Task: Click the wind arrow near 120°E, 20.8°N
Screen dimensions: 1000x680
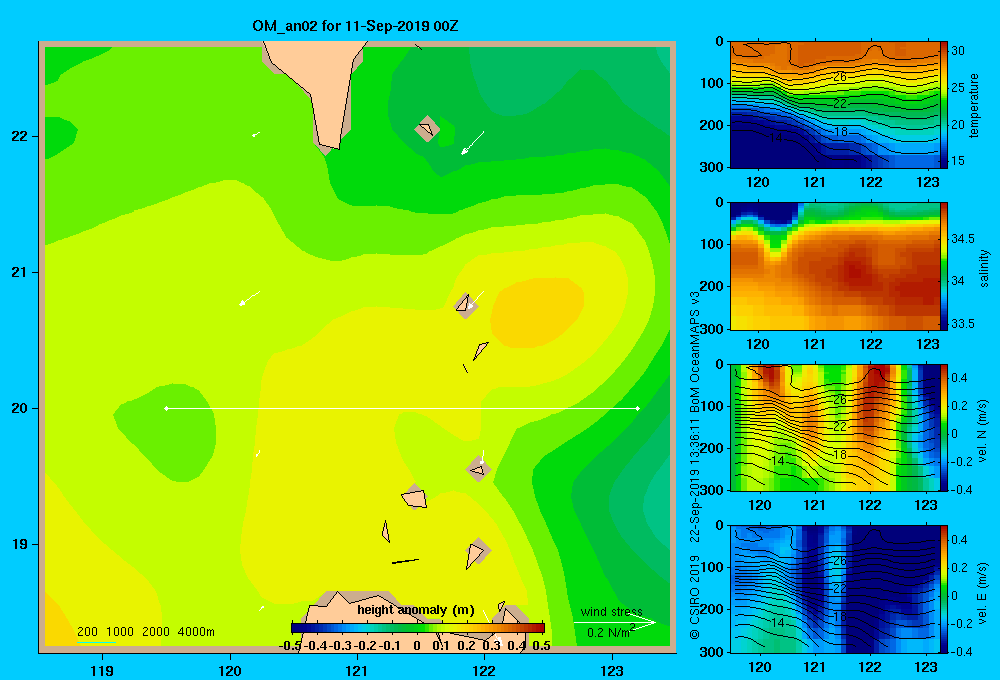Action: pyautogui.click(x=249, y=298)
